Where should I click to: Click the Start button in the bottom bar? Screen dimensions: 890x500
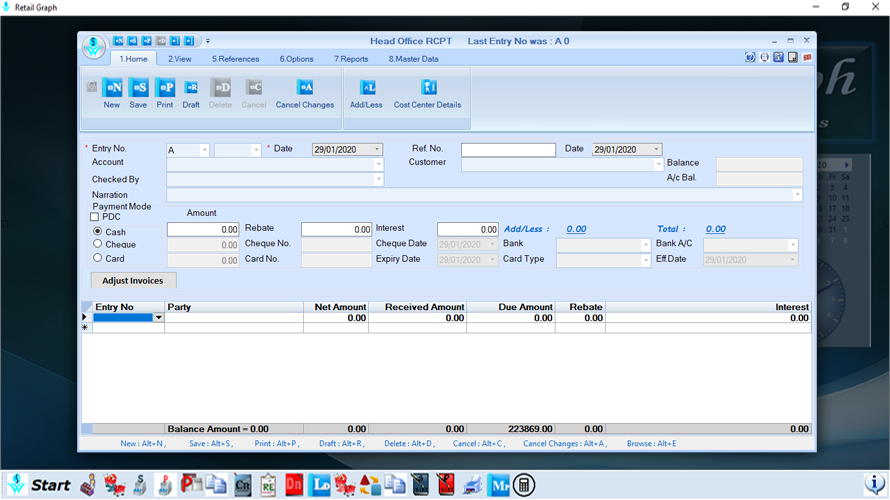coord(40,485)
